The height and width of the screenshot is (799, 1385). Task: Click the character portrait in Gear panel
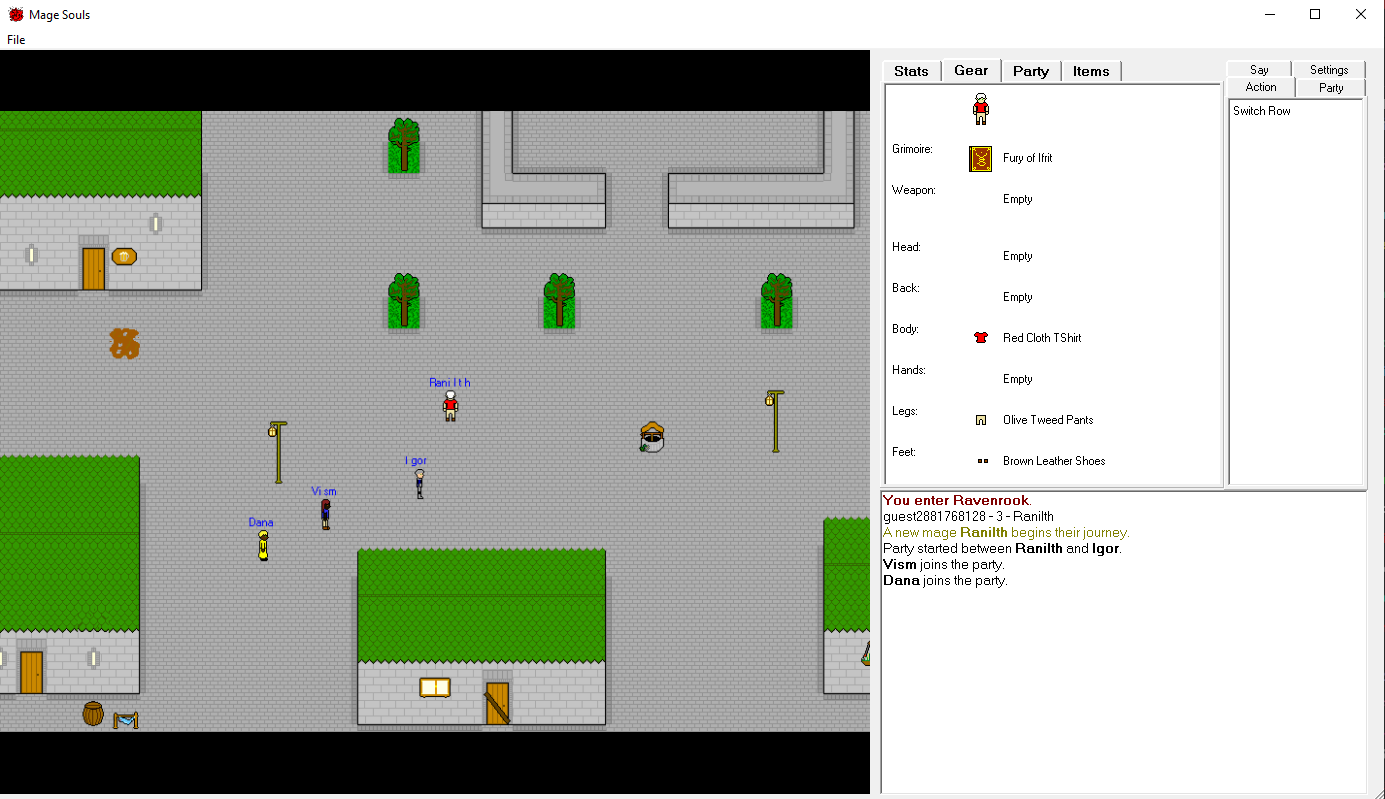coord(981,108)
